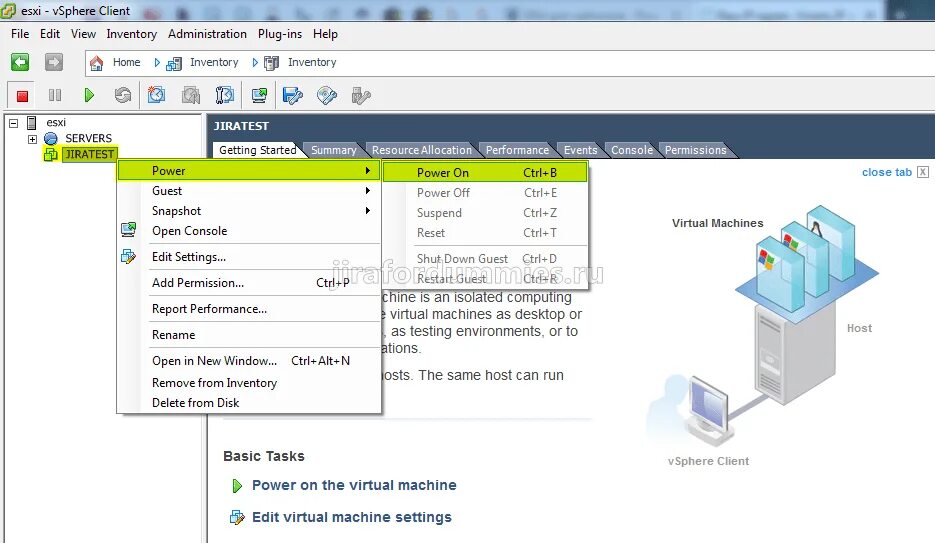Click the CD/DVD device connection toolbar icon
This screenshot has height=543, width=935.
coord(327,95)
